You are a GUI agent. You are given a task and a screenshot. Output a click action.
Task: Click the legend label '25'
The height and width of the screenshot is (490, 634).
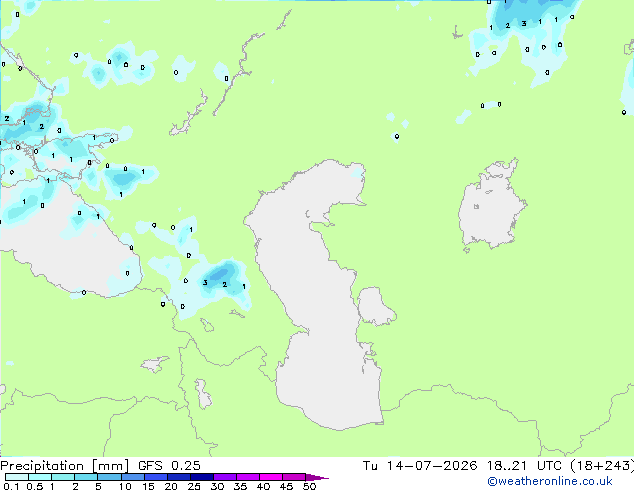click(x=194, y=486)
